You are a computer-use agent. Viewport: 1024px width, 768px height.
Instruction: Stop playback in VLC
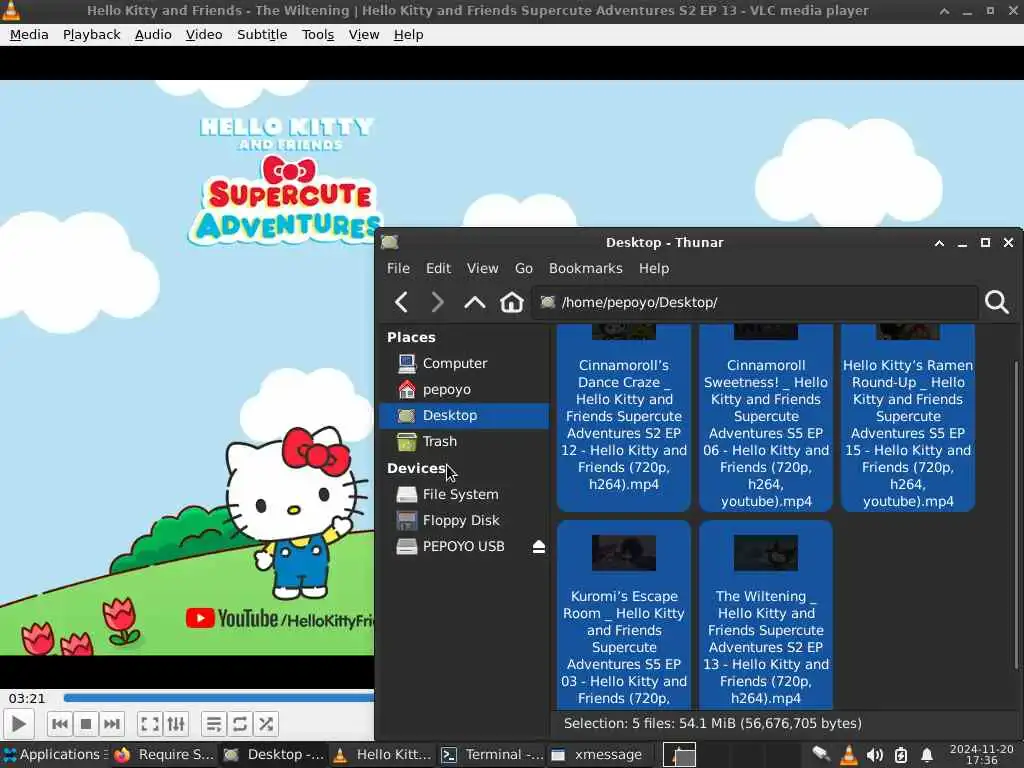(86, 724)
